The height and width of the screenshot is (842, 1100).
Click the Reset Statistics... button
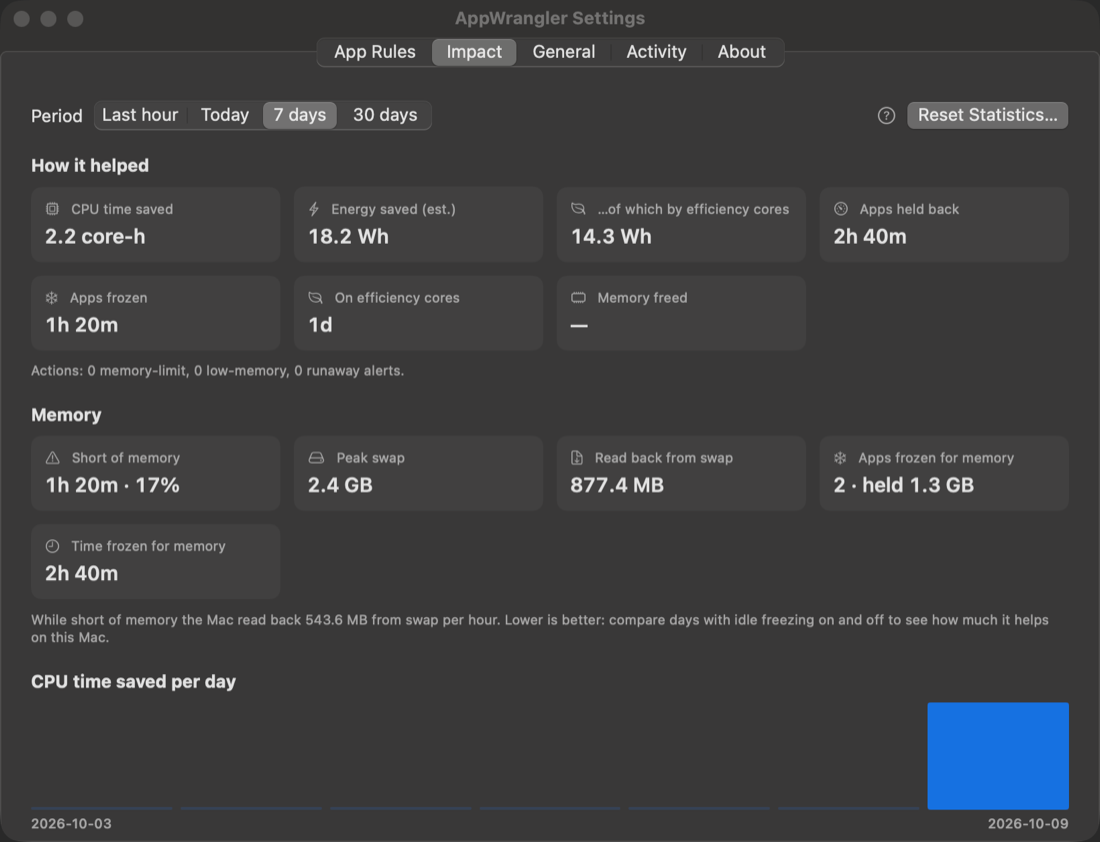point(988,115)
